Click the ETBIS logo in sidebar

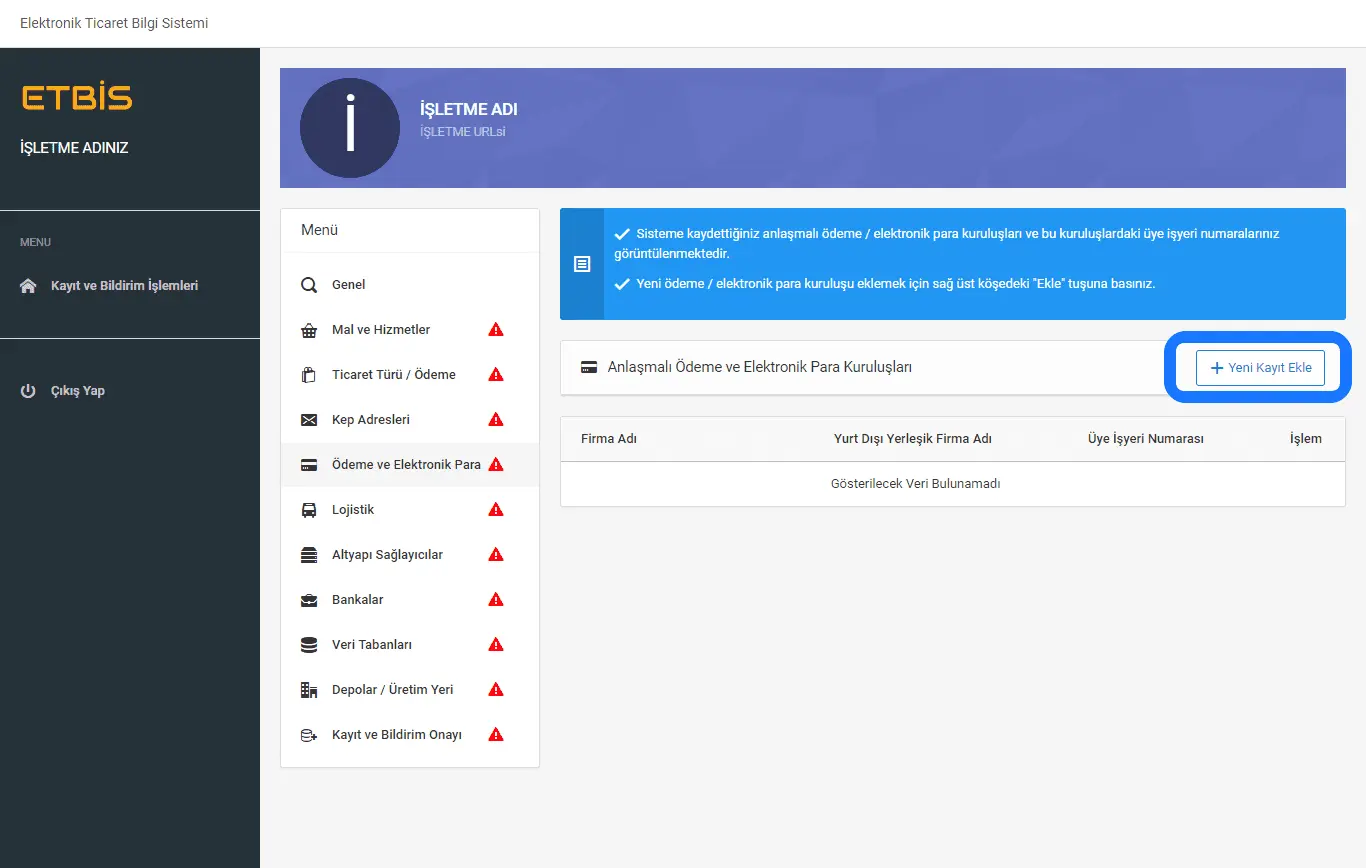[77, 98]
